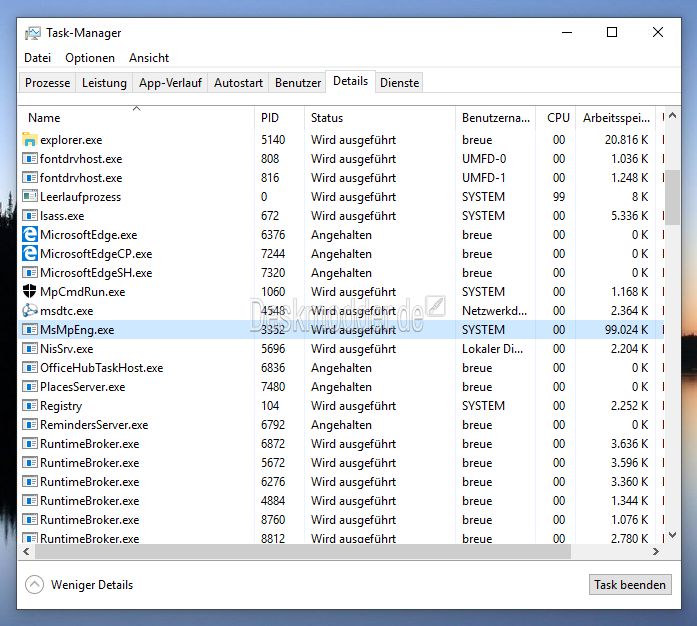The height and width of the screenshot is (626, 697).
Task: Switch to the Prozesse tab
Action: [48, 83]
